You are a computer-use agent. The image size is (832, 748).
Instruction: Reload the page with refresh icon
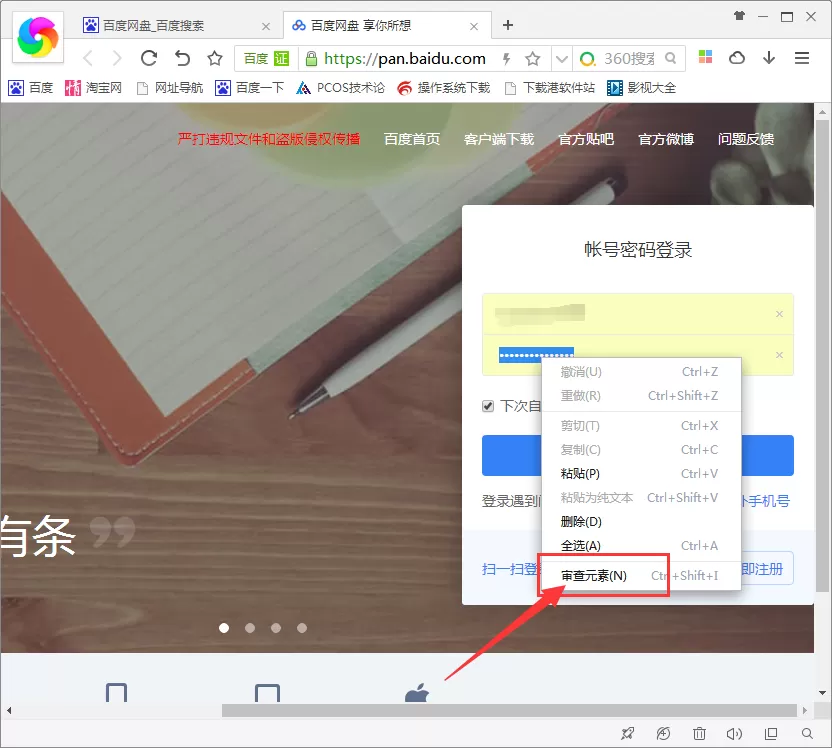pos(149,58)
